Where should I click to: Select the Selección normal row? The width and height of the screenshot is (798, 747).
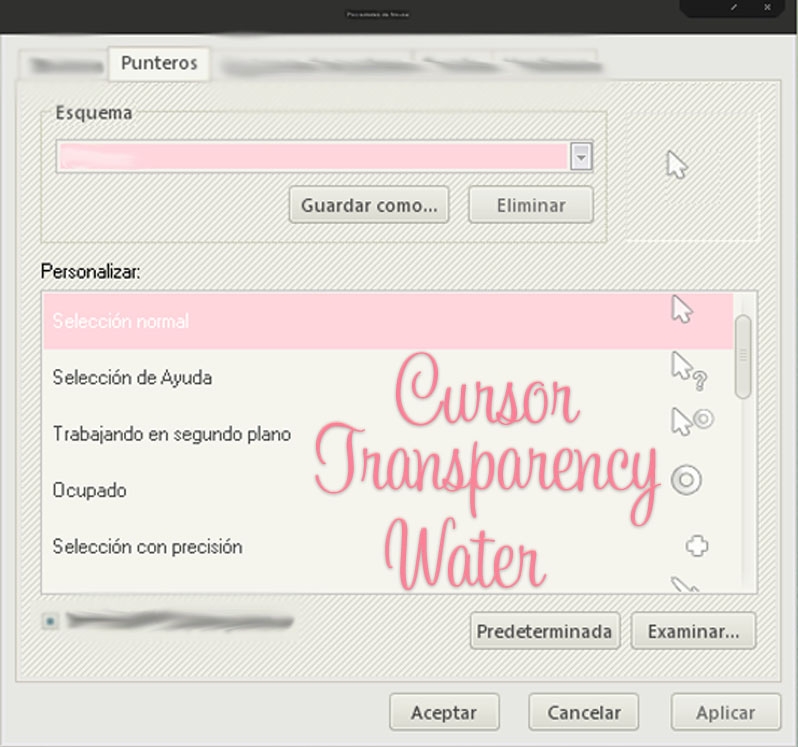[388, 321]
